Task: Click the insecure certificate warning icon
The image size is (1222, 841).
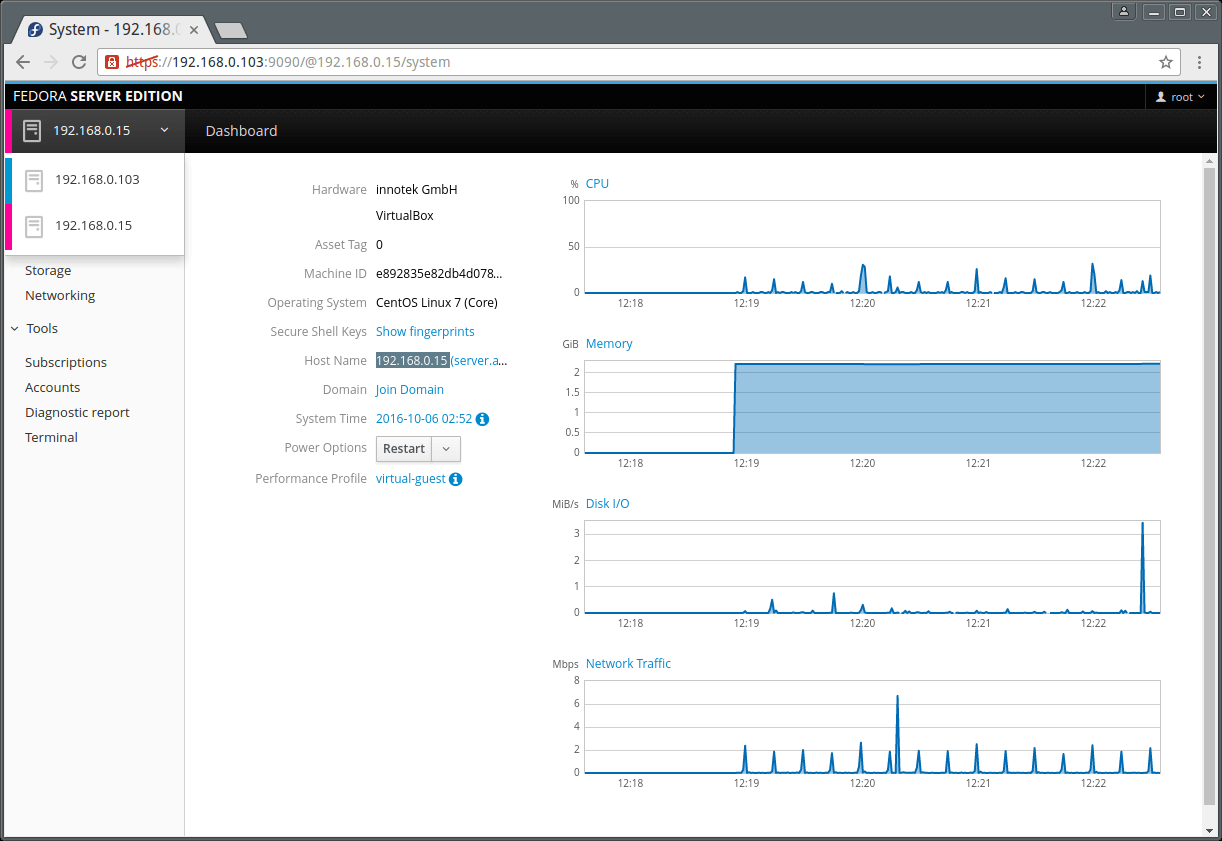Action: [112, 62]
